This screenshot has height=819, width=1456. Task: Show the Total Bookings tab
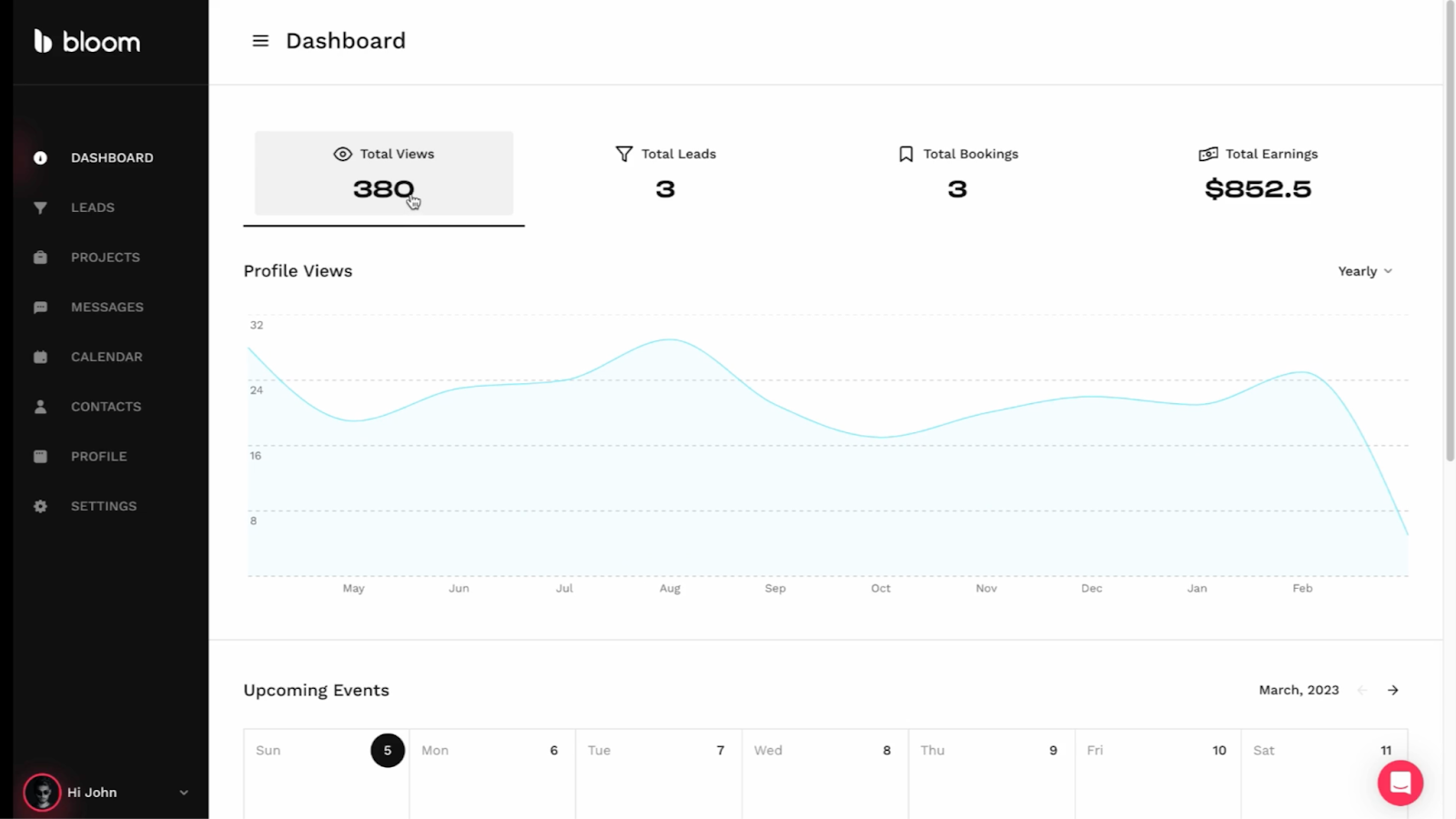[957, 173]
